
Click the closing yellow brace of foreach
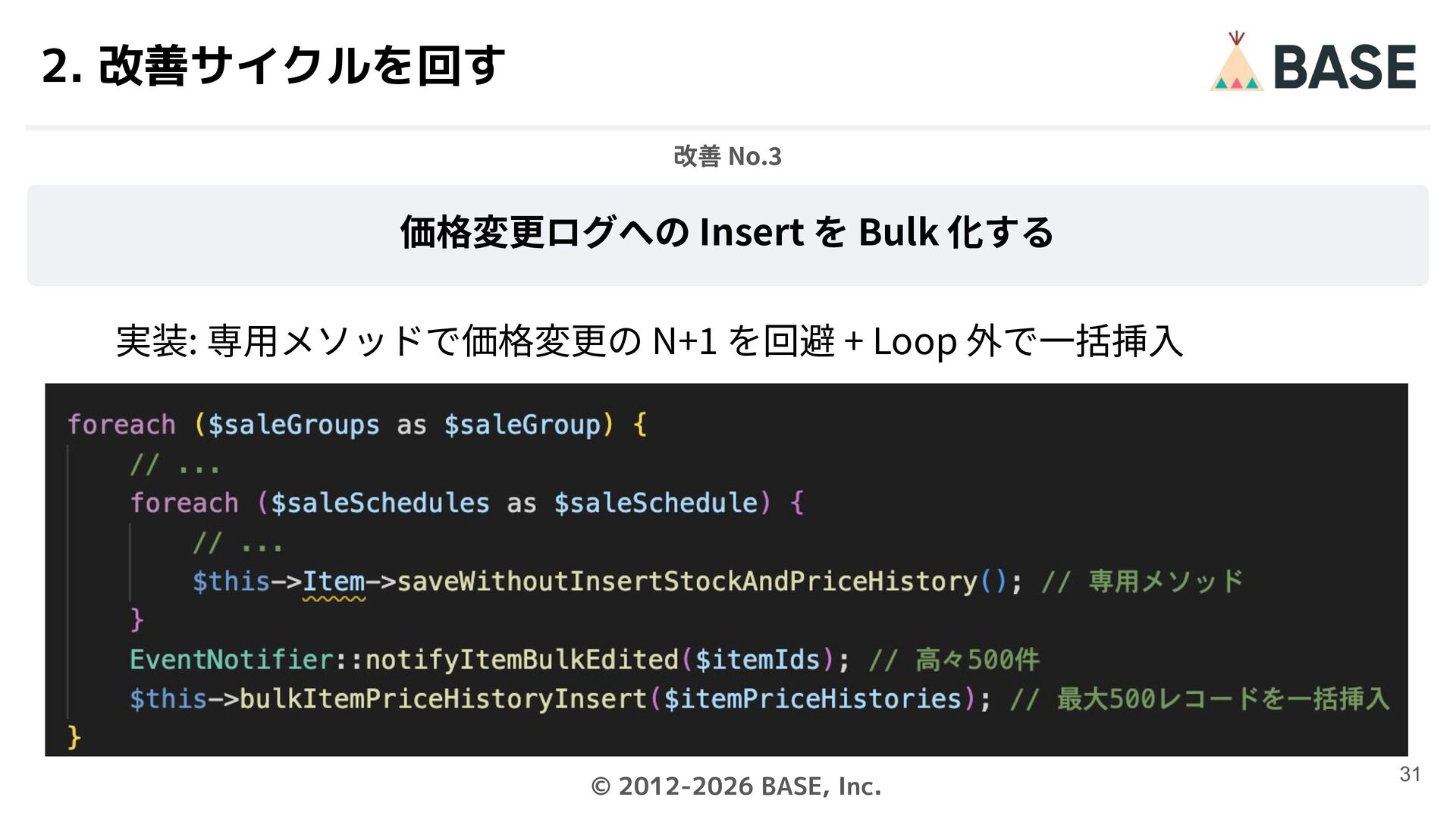tap(74, 737)
